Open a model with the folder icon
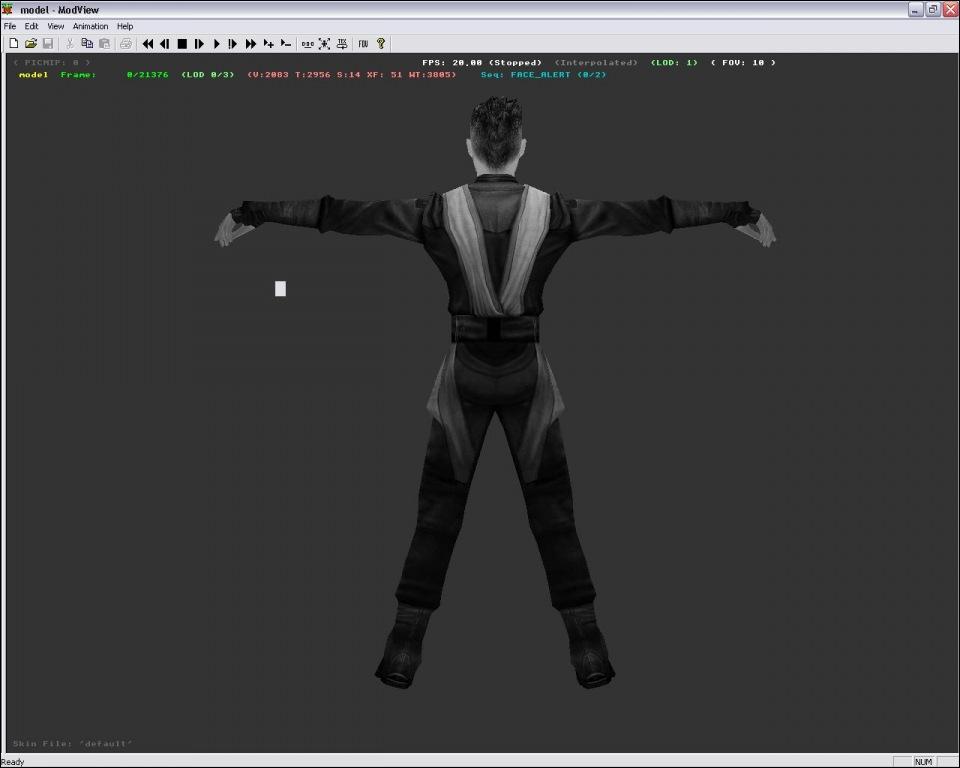This screenshot has height=768, width=960. coord(31,44)
